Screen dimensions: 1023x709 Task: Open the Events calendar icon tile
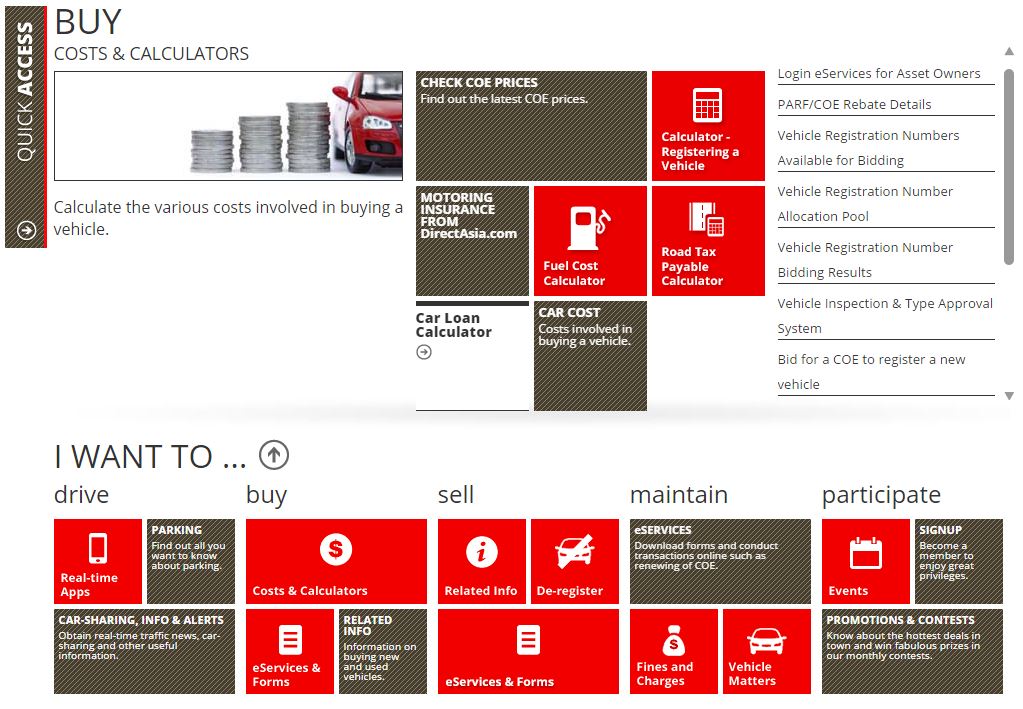(866, 554)
